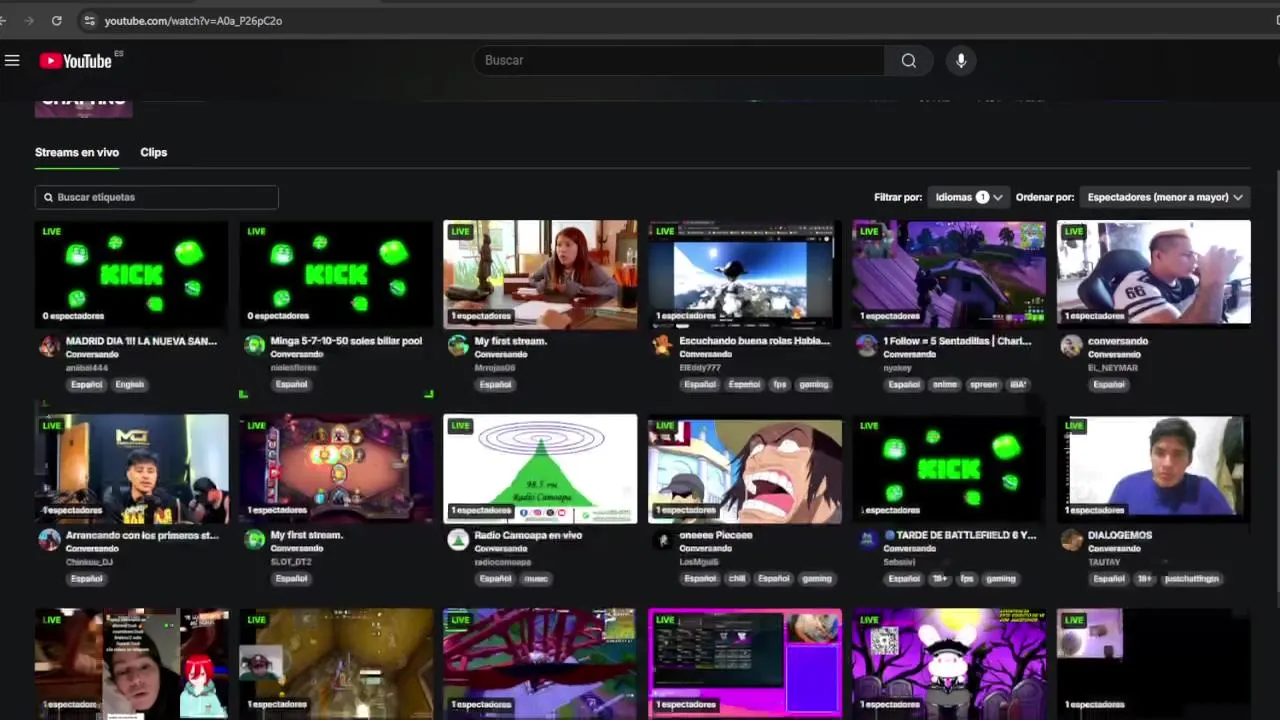
Task: Click the browser address bar URL
Action: [x=193, y=20]
